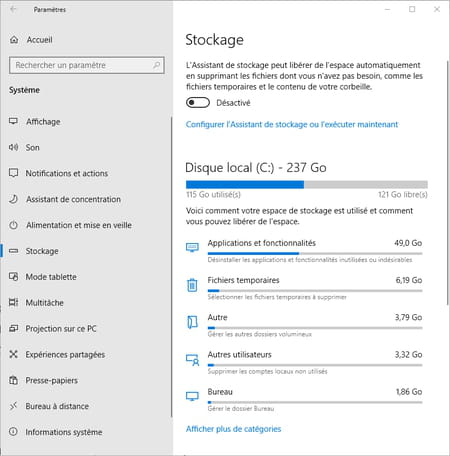450x456 pixels.
Task: Select Presse-papiers in sidebar
Action: click(52, 380)
